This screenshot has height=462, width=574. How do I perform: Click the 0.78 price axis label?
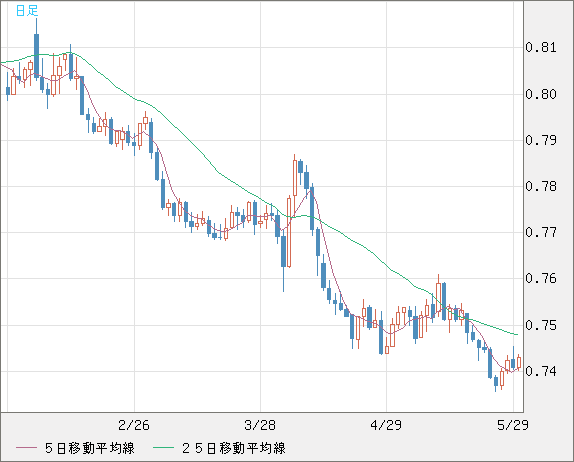pos(541,186)
